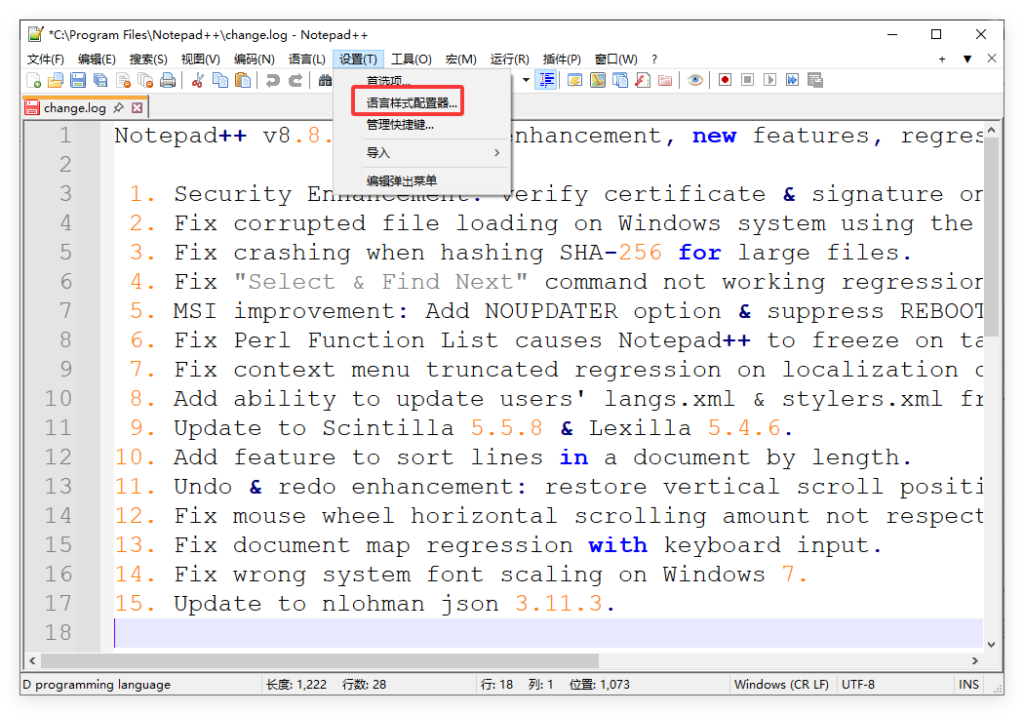
Task: Open the 编辑(E) menu
Action: point(97,59)
